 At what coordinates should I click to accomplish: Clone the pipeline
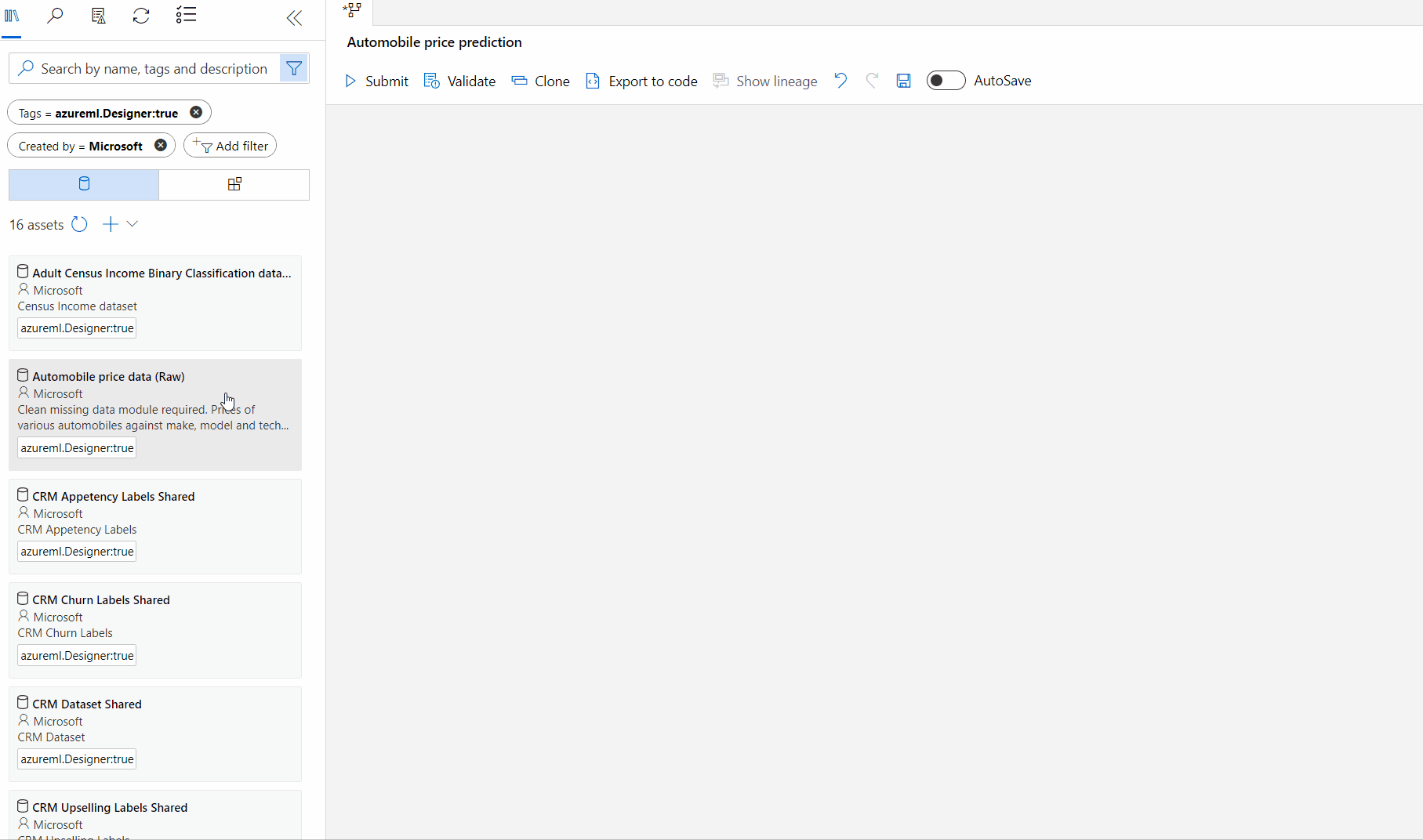(540, 81)
